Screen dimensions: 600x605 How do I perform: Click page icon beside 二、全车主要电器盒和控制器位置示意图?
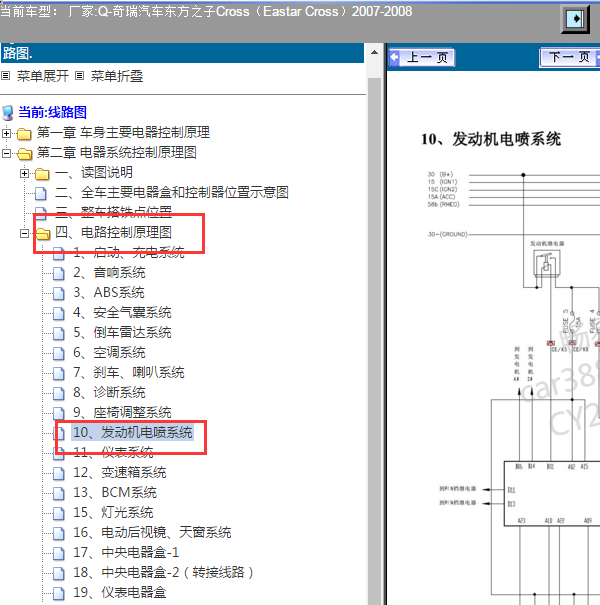pos(41,193)
